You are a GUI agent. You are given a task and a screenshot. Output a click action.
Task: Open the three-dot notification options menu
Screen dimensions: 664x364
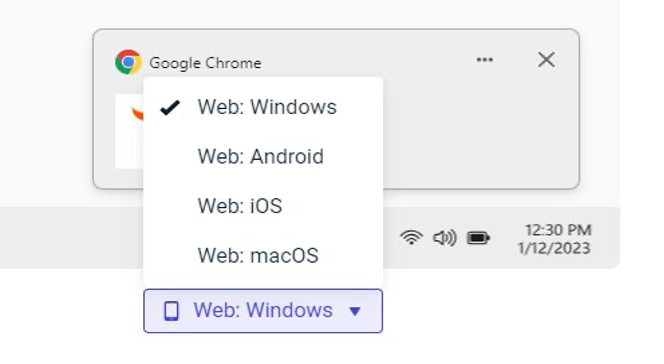point(484,60)
